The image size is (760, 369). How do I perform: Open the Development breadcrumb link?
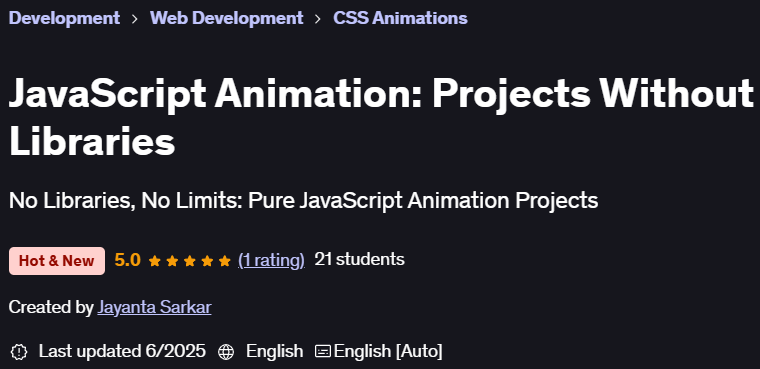tap(64, 18)
